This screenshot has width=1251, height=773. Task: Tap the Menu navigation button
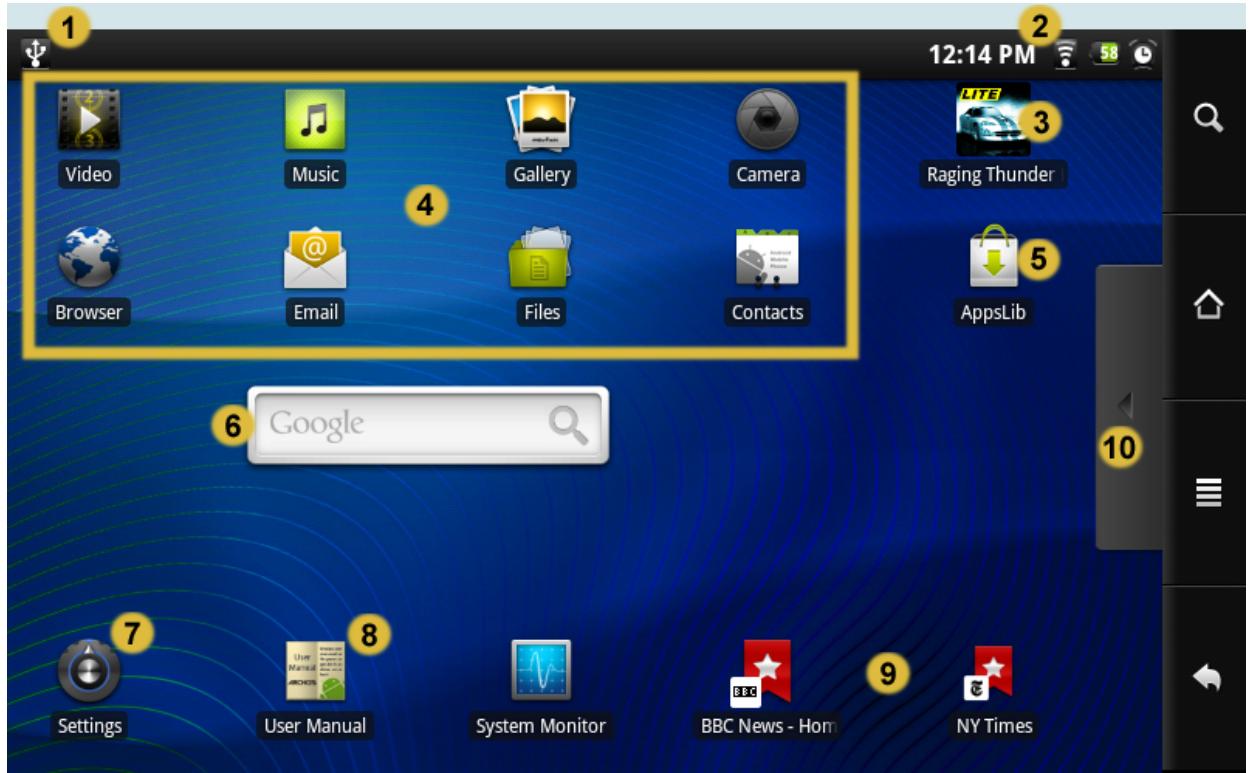click(1208, 493)
